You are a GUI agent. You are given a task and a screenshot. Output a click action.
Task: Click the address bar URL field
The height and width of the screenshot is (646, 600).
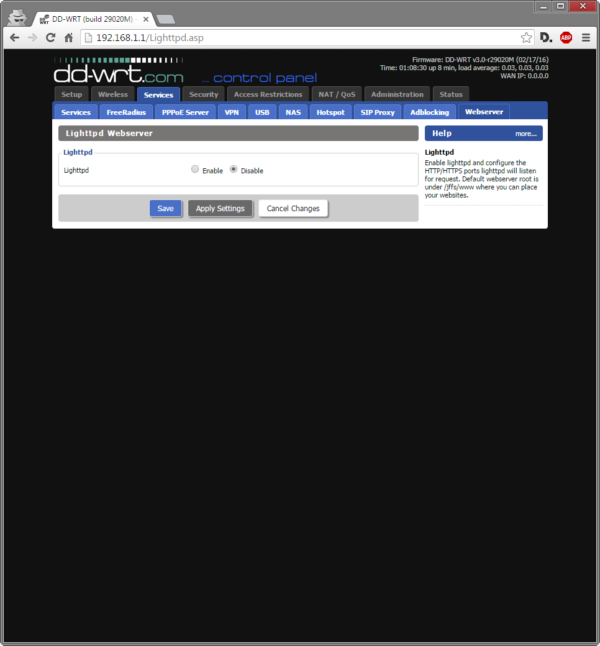coord(300,38)
